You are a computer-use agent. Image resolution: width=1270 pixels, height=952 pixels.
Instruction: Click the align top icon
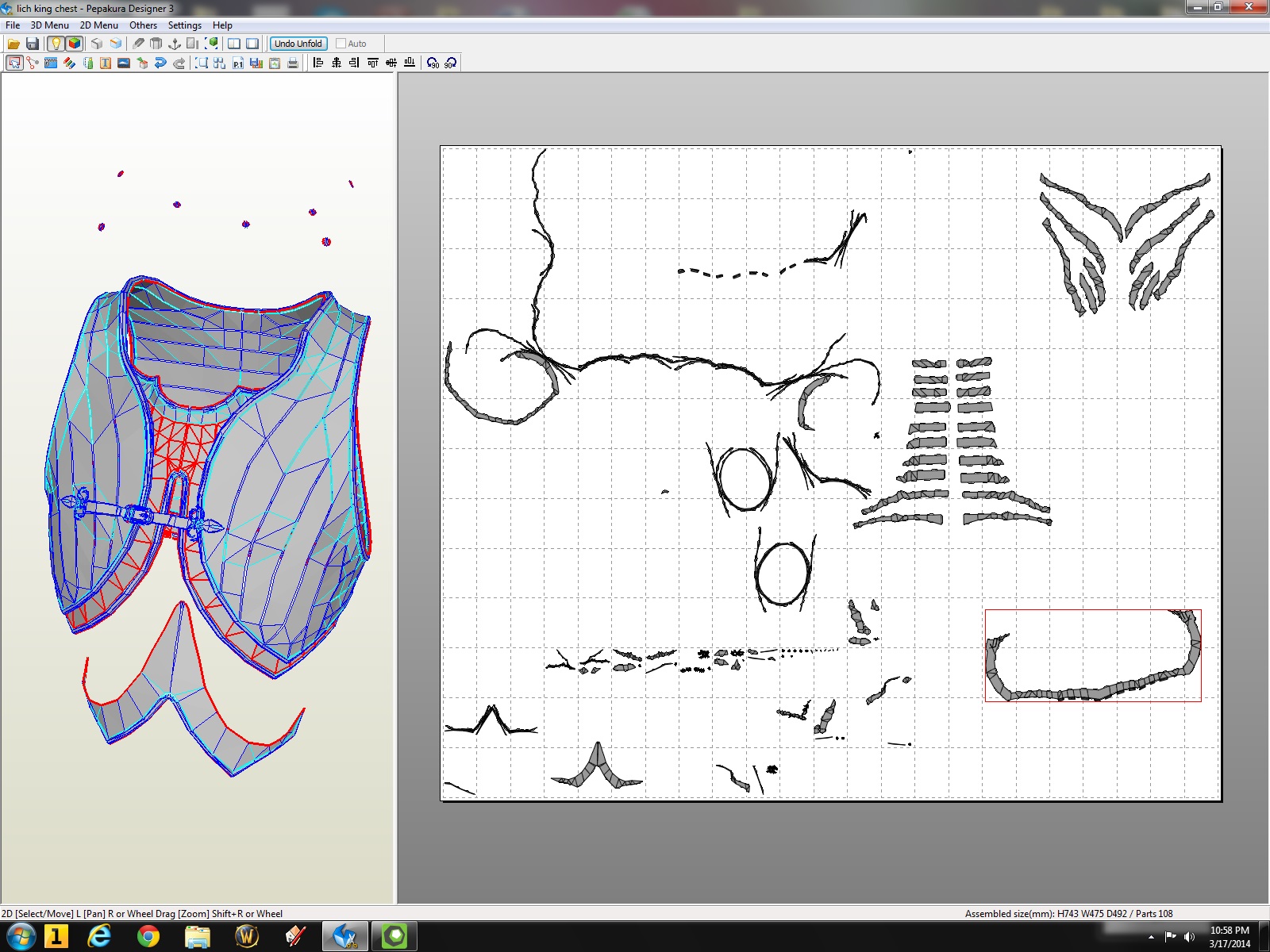[x=373, y=63]
